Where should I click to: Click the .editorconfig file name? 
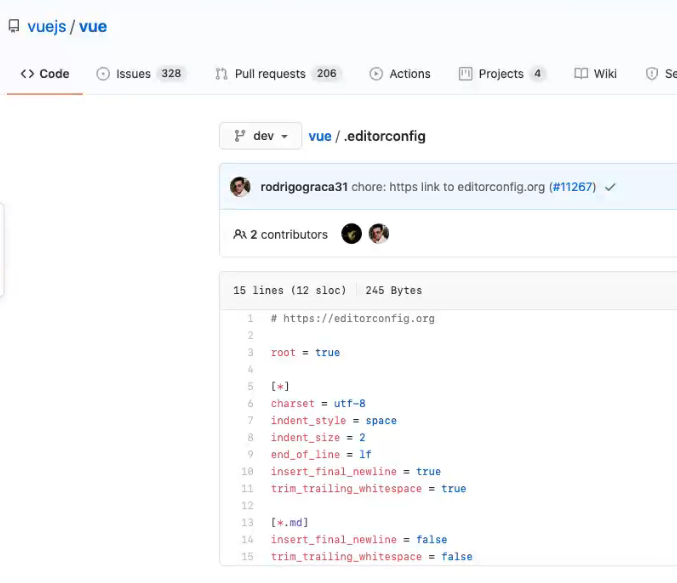pyautogui.click(x=385, y=136)
